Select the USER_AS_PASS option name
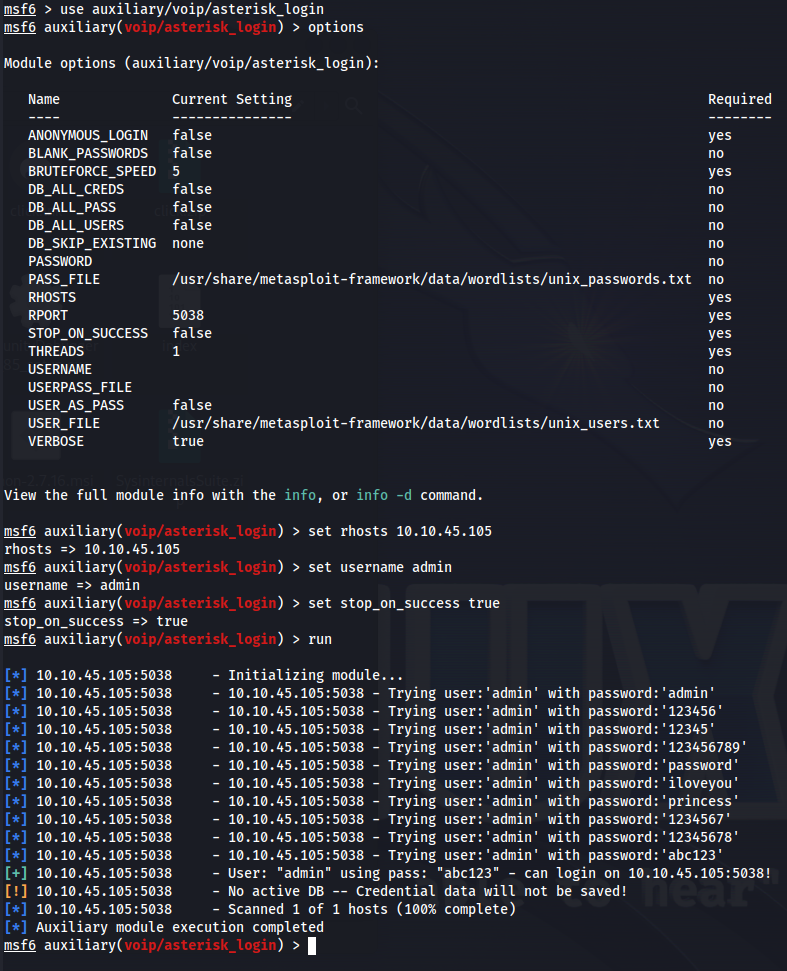 coord(76,404)
